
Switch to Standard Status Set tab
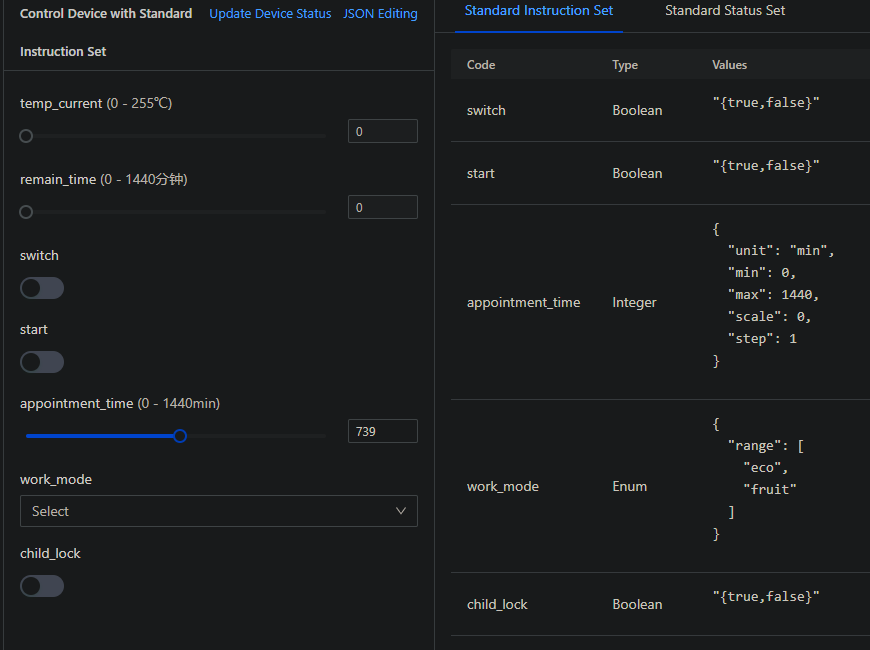pyautogui.click(x=724, y=11)
